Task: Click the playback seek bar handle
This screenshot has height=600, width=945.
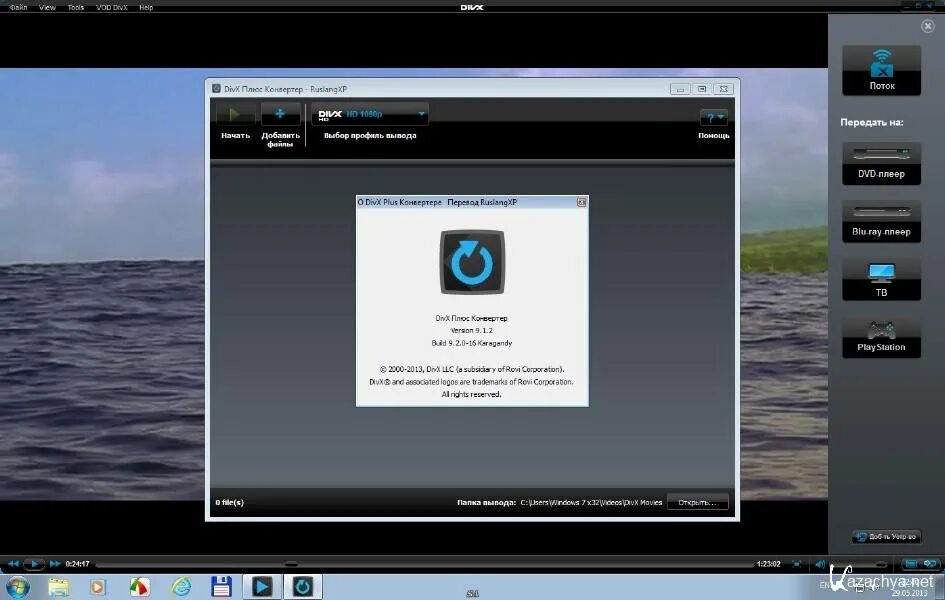Action: coord(291,564)
